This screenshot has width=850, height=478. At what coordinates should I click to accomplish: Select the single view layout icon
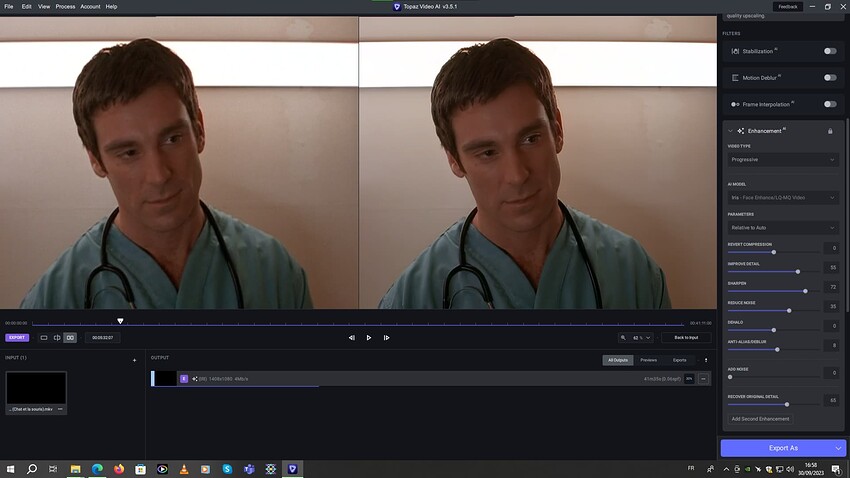(44, 338)
